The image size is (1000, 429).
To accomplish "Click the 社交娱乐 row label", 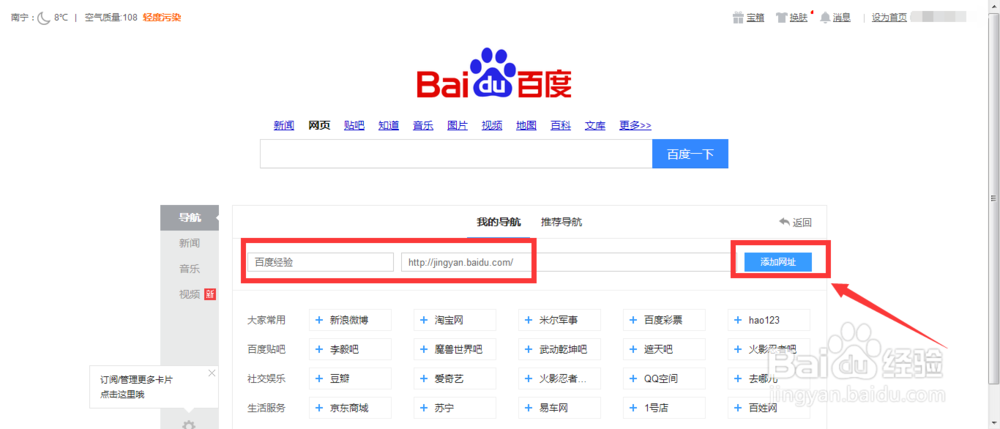I will click(266, 379).
